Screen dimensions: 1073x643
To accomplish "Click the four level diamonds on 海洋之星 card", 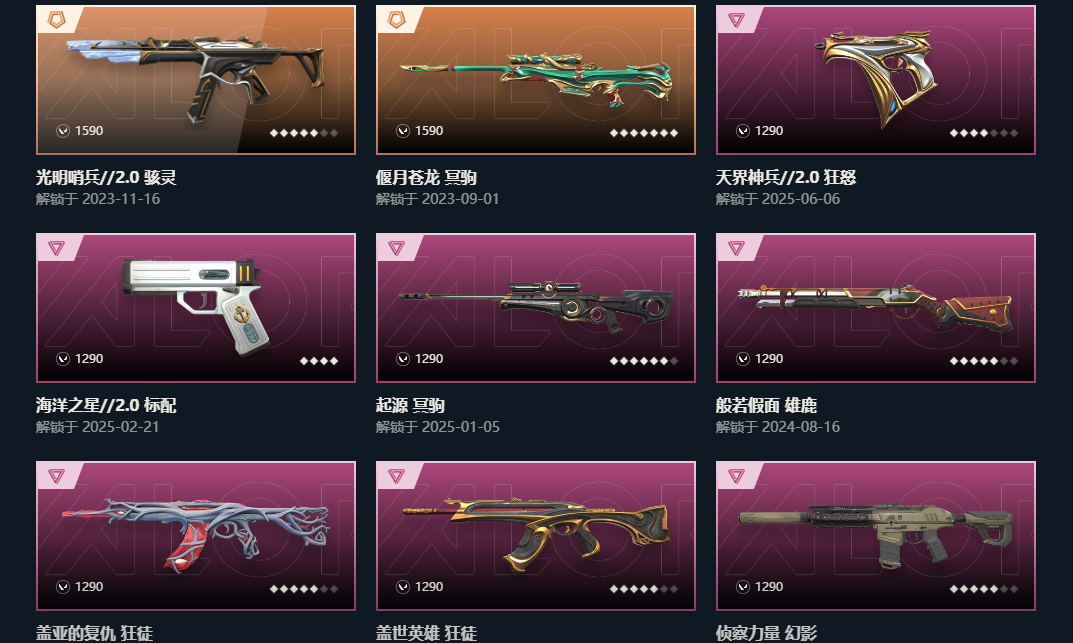I will (319, 360).
